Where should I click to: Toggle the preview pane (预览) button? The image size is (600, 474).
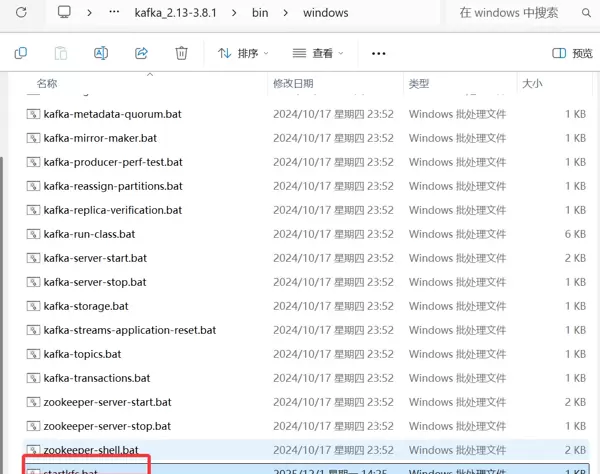[x=572, y=53]
